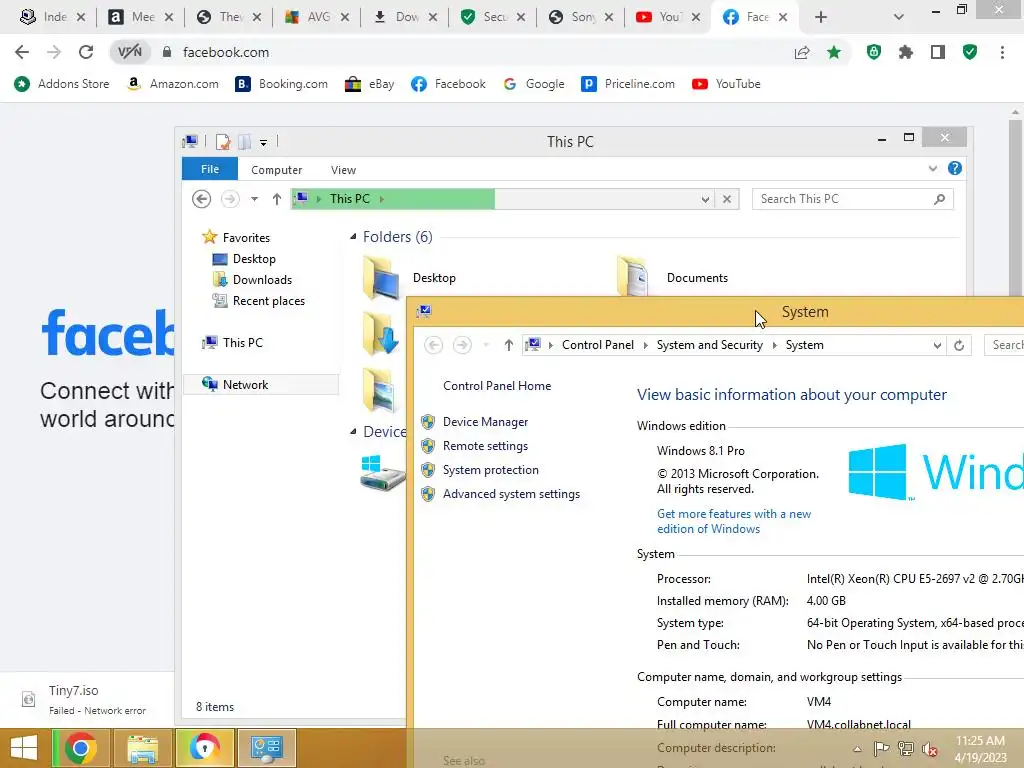The width and height of the screenshot is (1024, 768).
Task: Open recent locations dropdown in This PC
Action: [x=254, y=199]
